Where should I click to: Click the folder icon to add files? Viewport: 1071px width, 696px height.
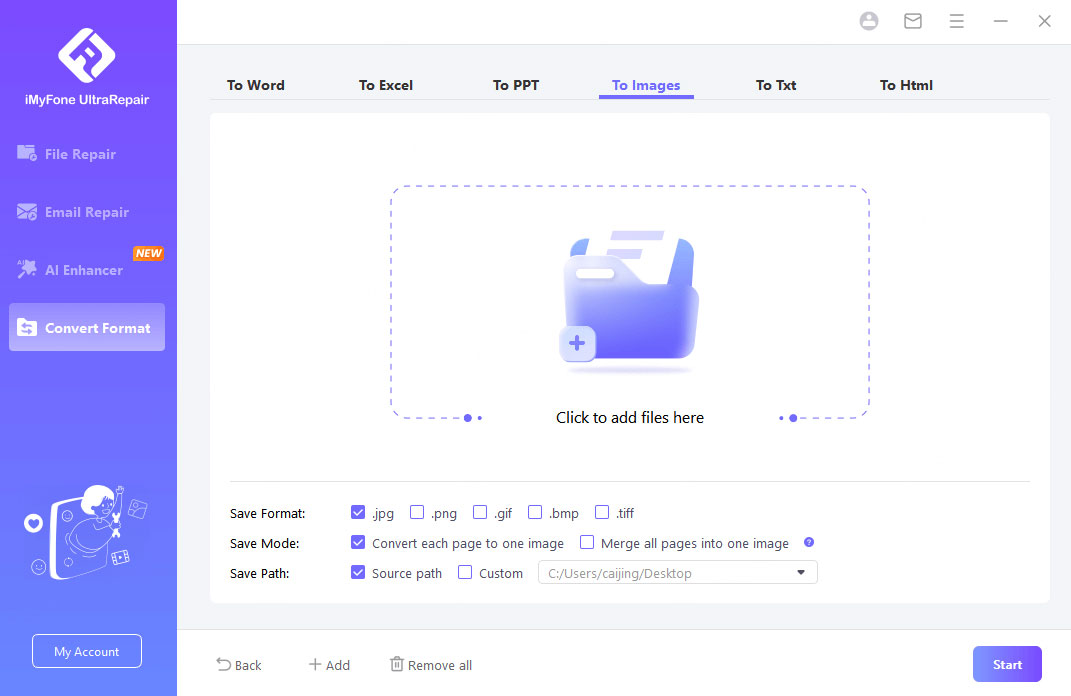tap(629, 301)
